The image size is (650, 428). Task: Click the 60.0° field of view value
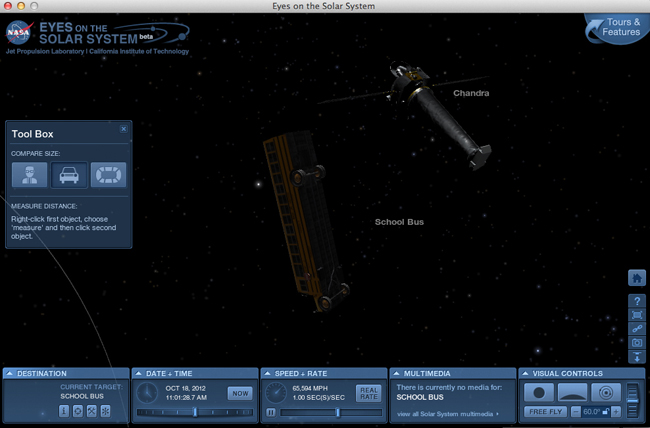point(592,412)
